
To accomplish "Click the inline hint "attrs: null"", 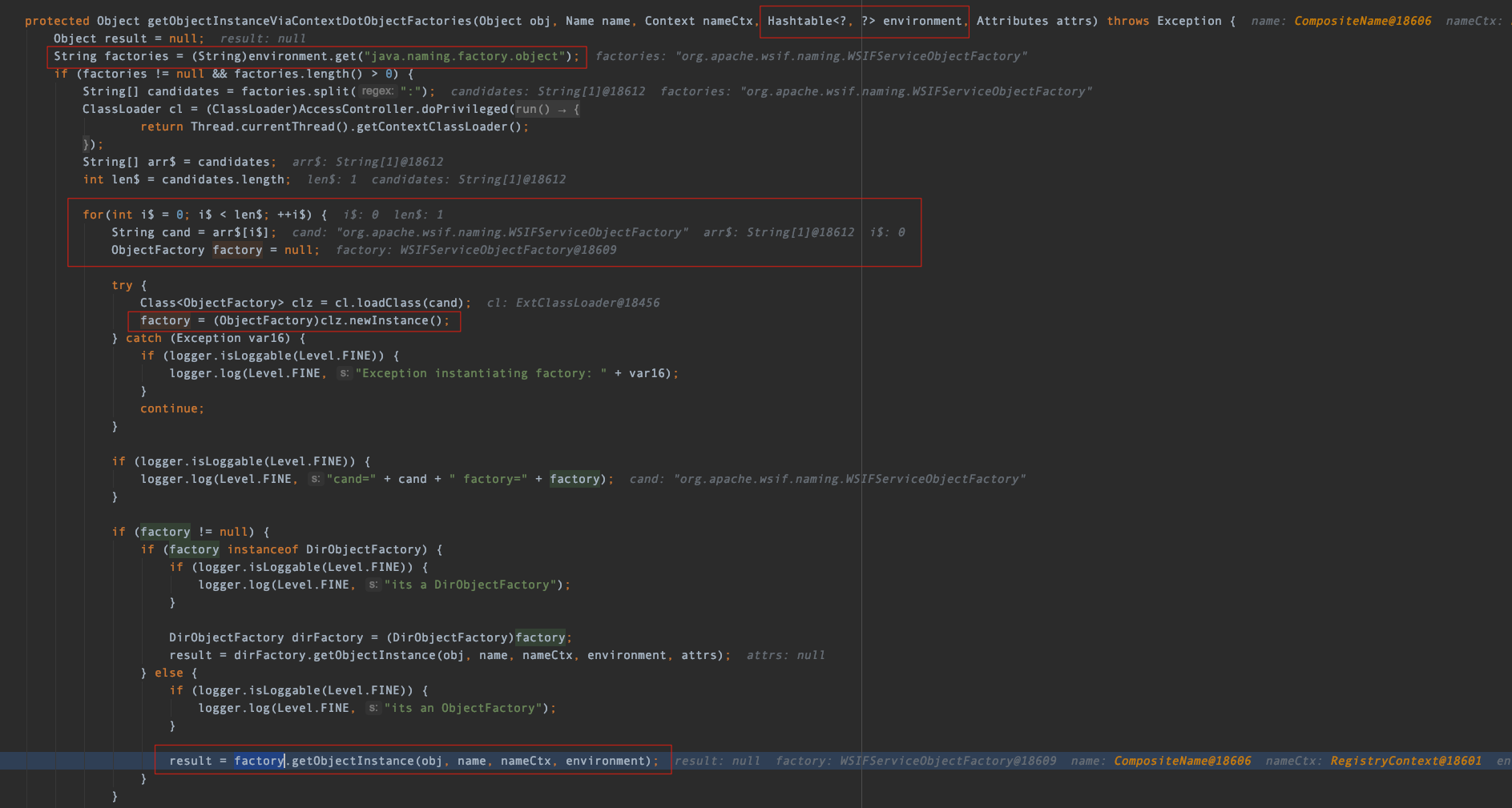I will 785,655.
